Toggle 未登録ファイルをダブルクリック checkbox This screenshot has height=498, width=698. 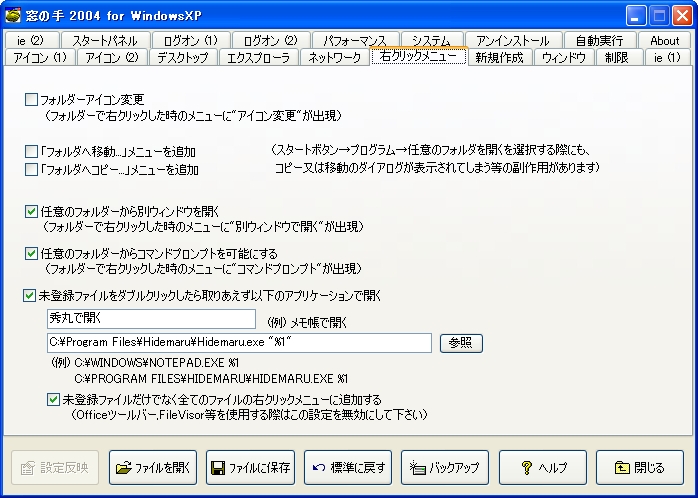(x=29, y=296)
